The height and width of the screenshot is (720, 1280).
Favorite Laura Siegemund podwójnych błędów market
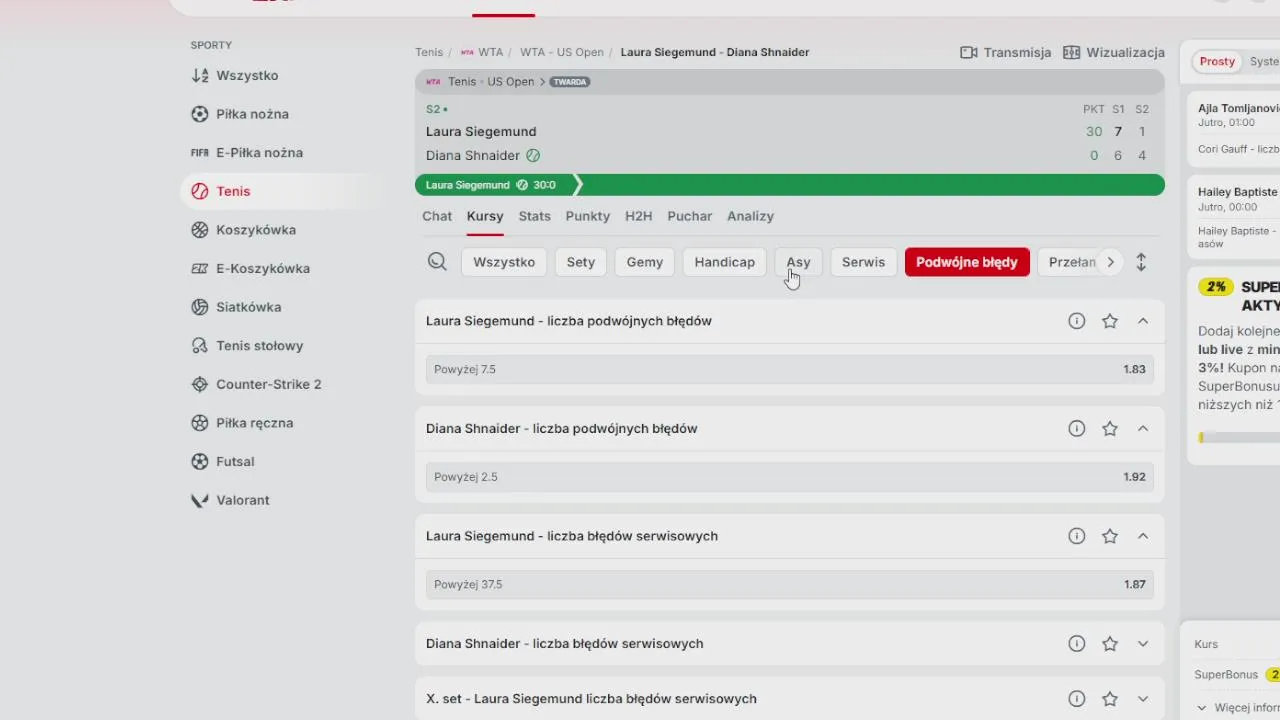(1110, 321)
